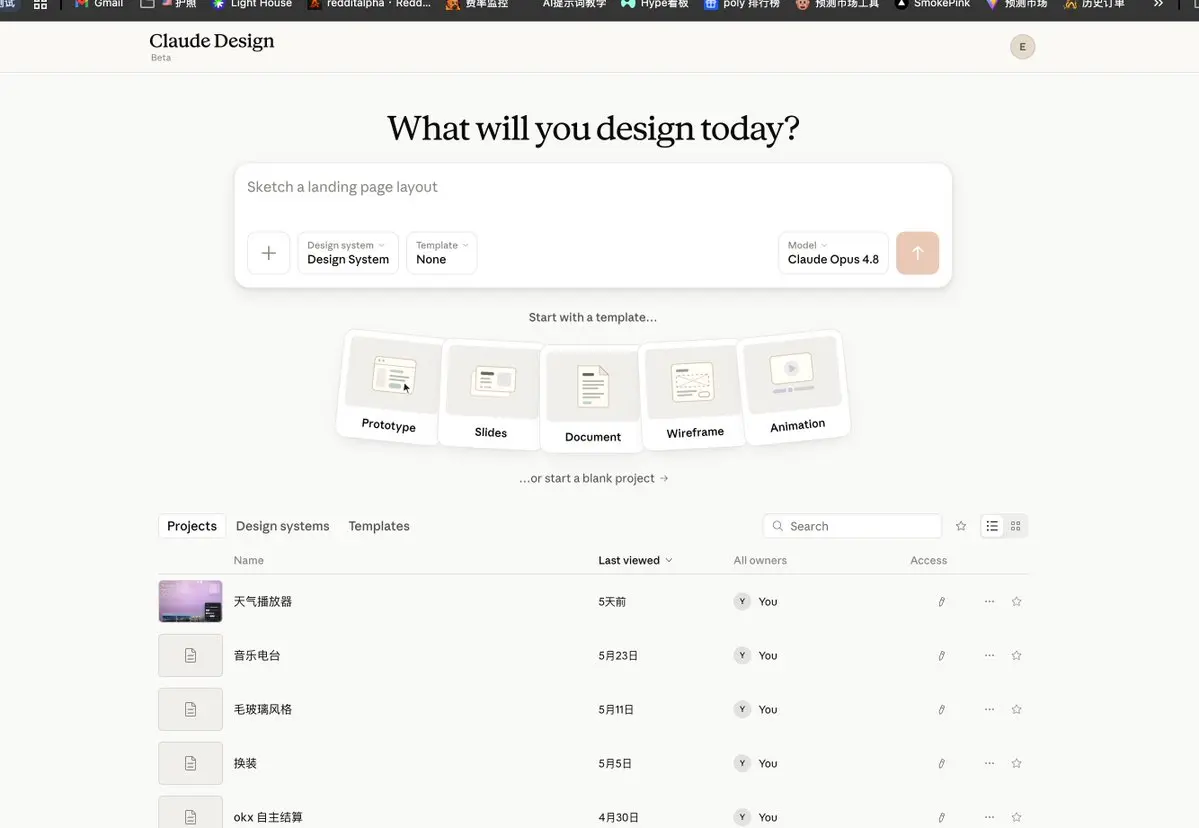This screenshot has width=1199, height=828.
Task: Click edit access pencil icon for 音乐电台
Action: pos(941,655)
